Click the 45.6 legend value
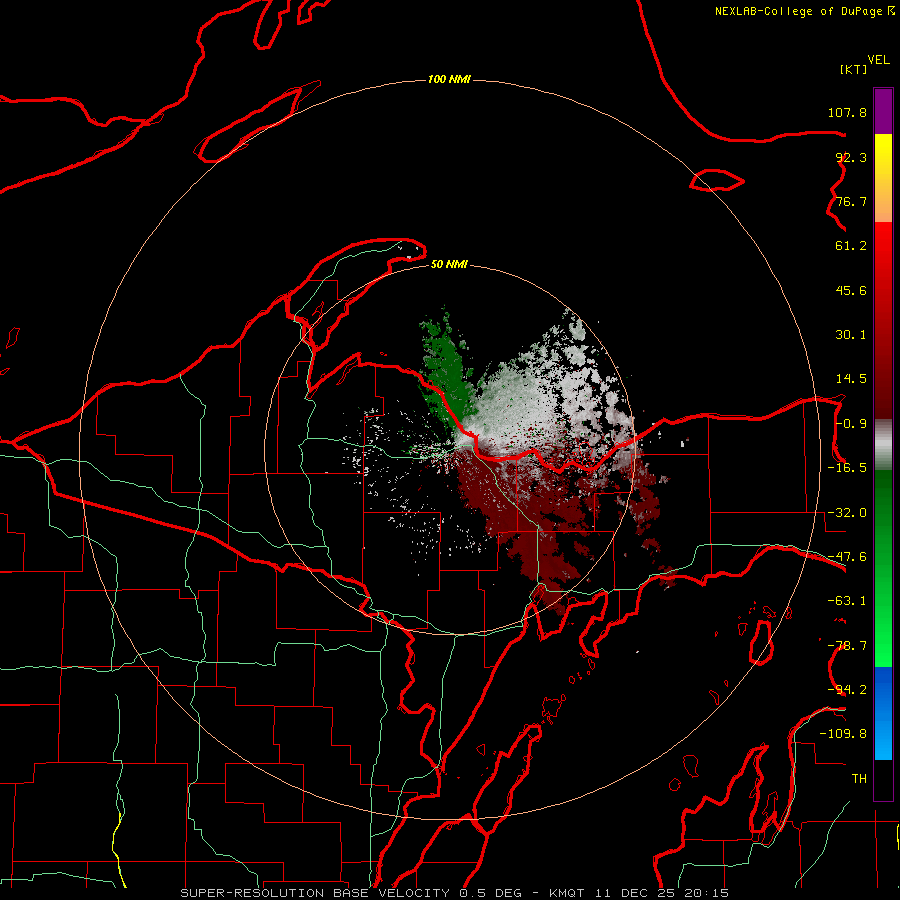 pos(851,290)
